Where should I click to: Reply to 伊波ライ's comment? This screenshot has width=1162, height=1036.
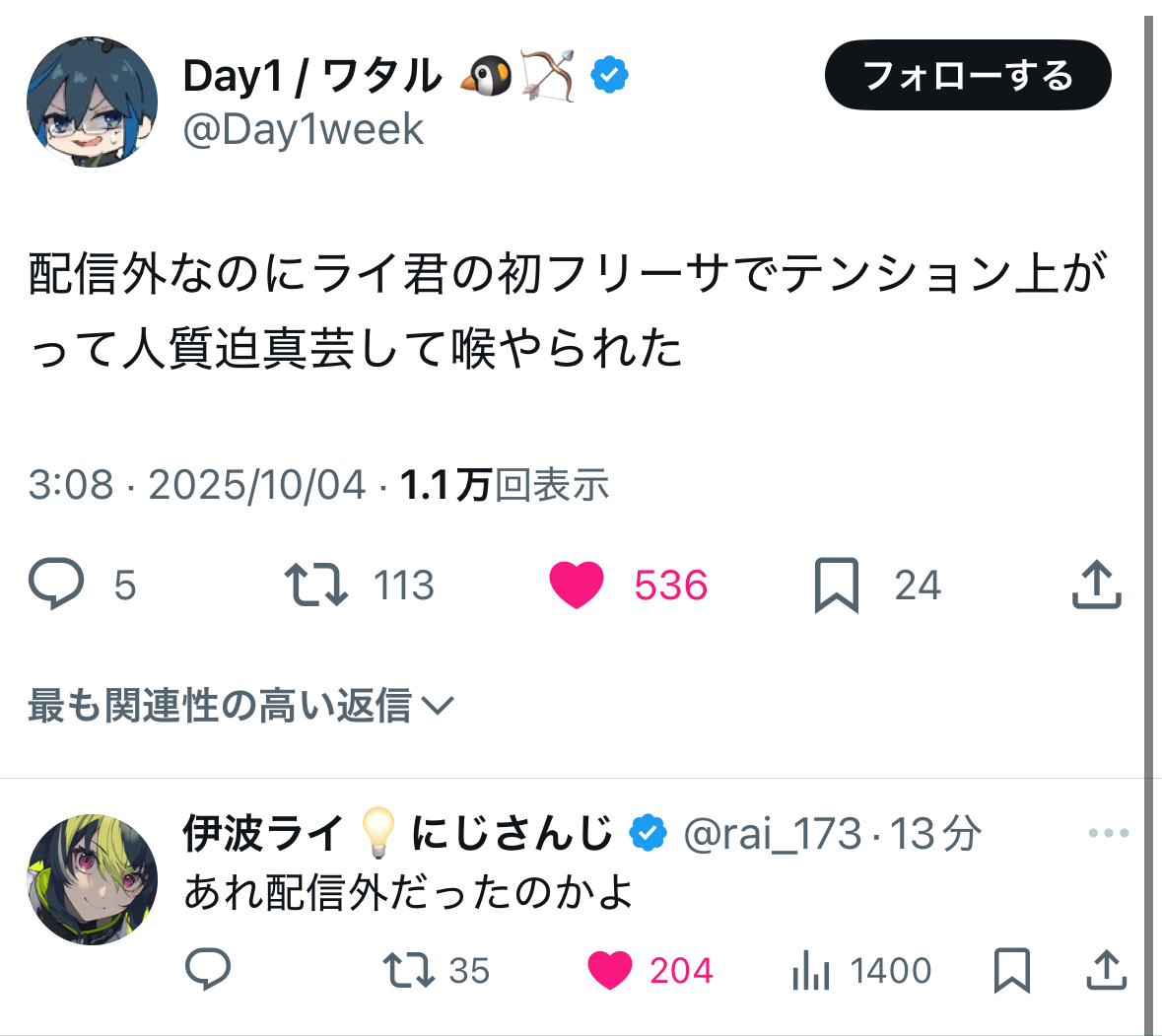click(x=208, y=970)
